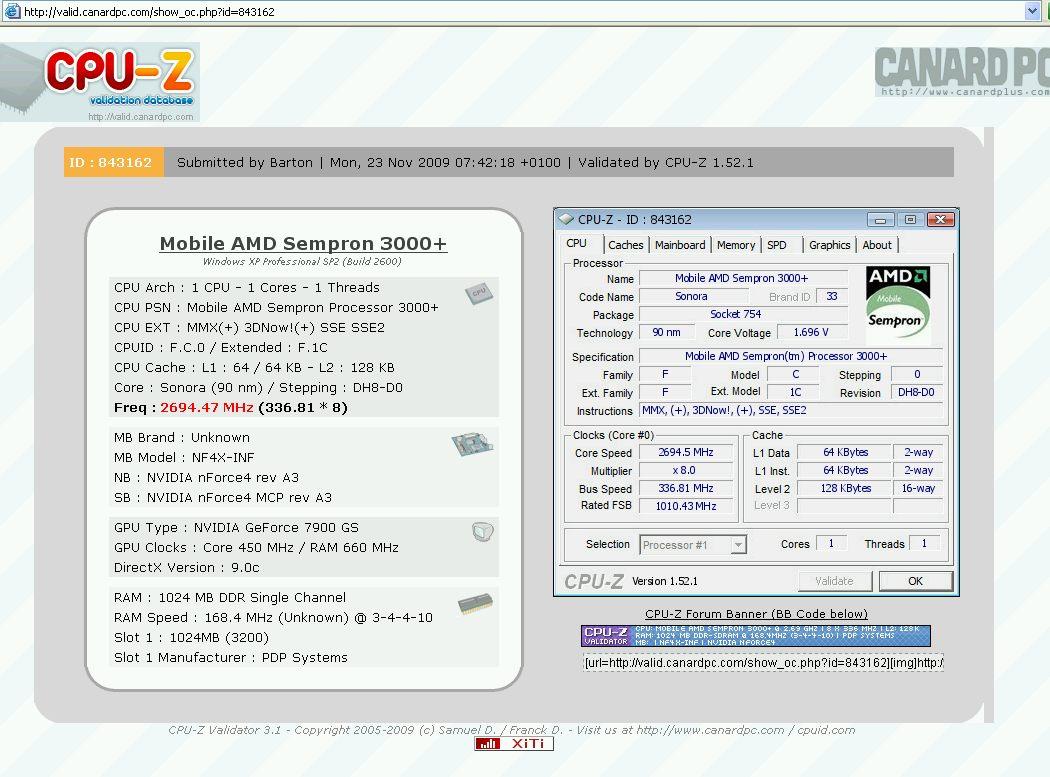
Task: Click the browser page icon beside the URL
Action: coord(12,11)
